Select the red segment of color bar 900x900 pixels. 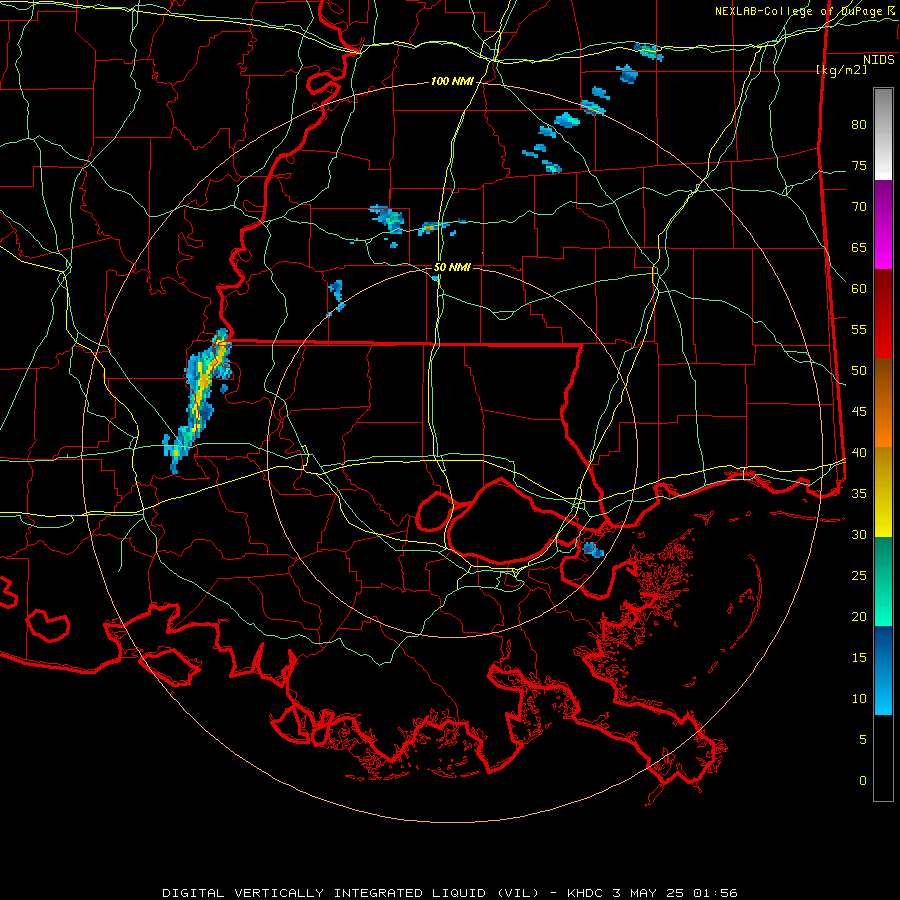coord(883,313)
